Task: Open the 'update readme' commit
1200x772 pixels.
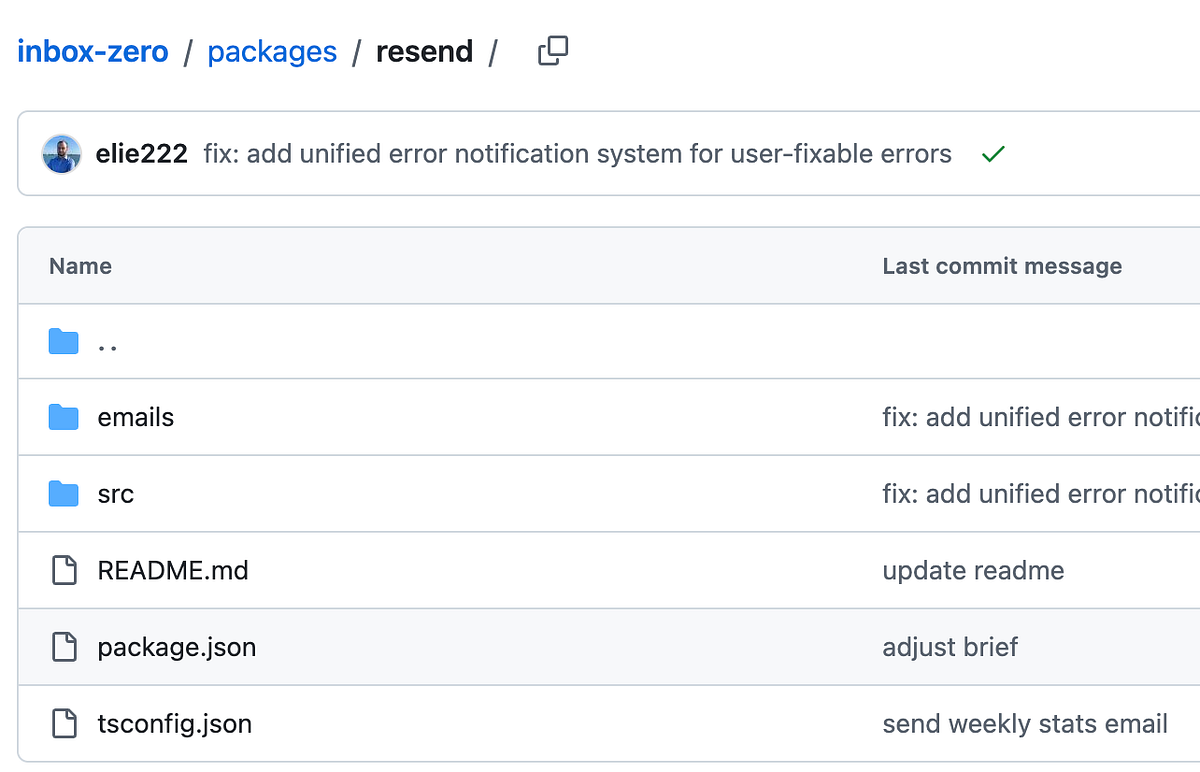Action: [x=973, y=570]
